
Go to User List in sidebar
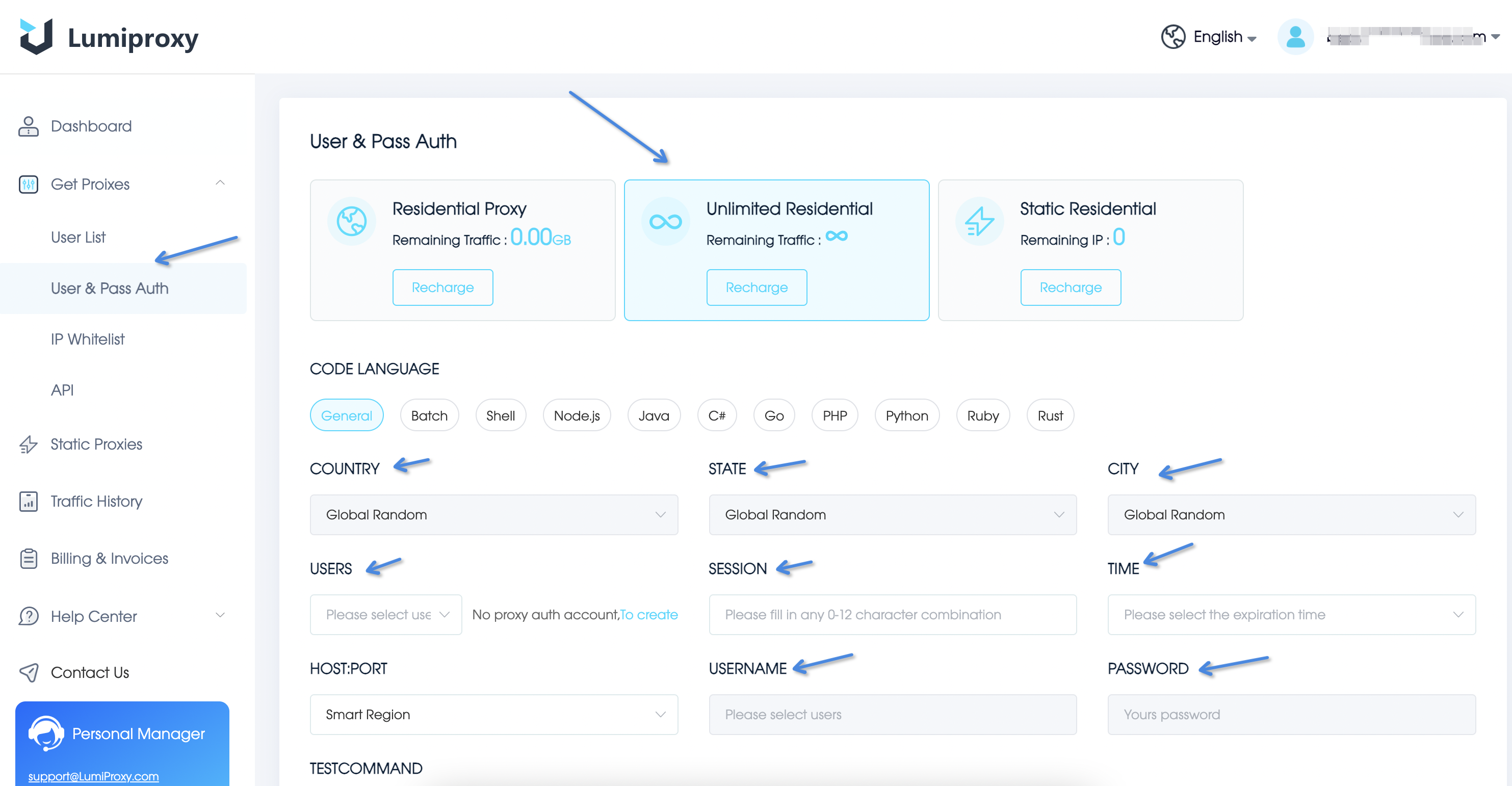point(78,237)
